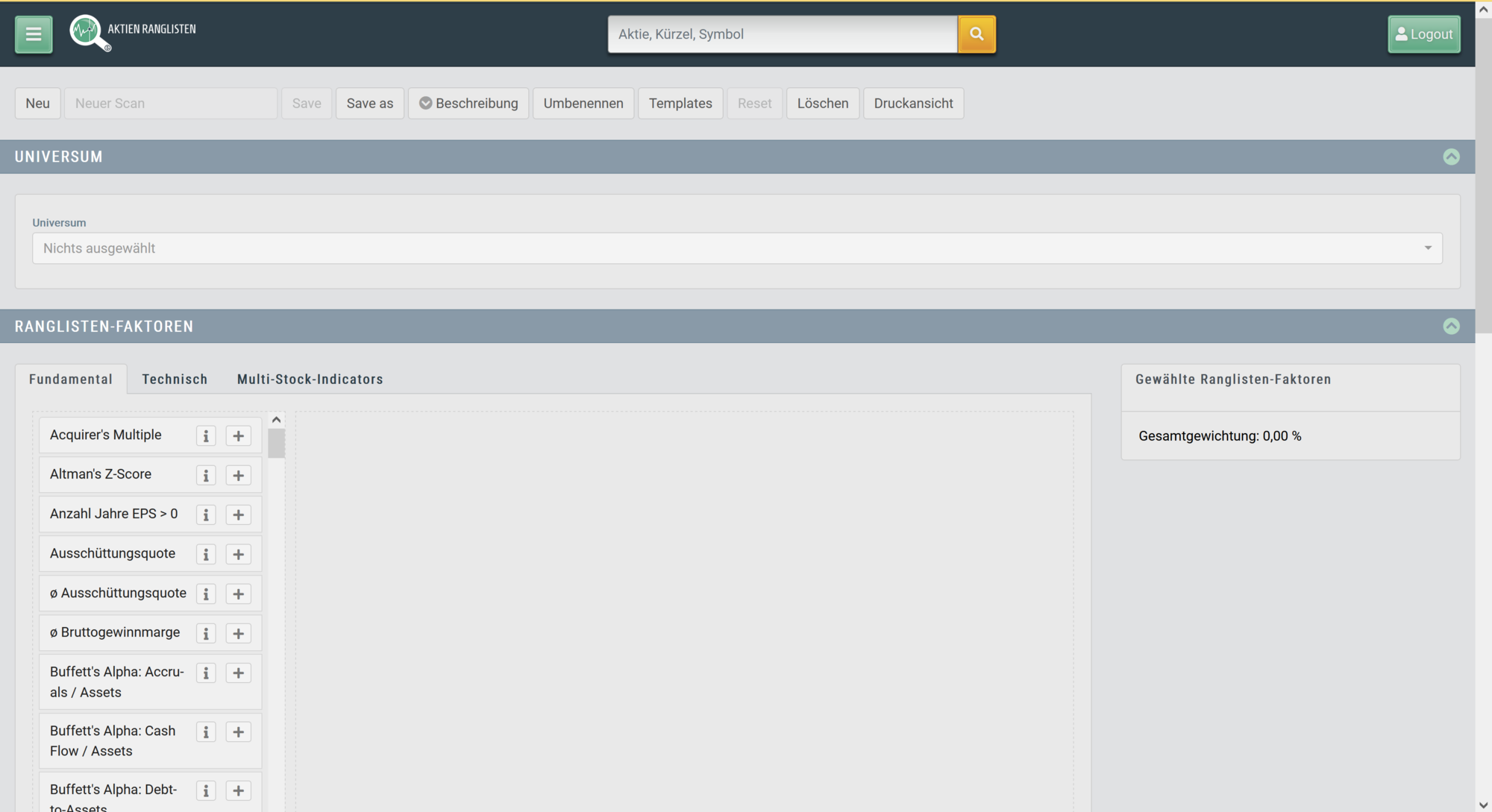This screenshot has height=812, width=1492.
Task: Switch to the Fundamental tab
Action: tap(71, 380)
